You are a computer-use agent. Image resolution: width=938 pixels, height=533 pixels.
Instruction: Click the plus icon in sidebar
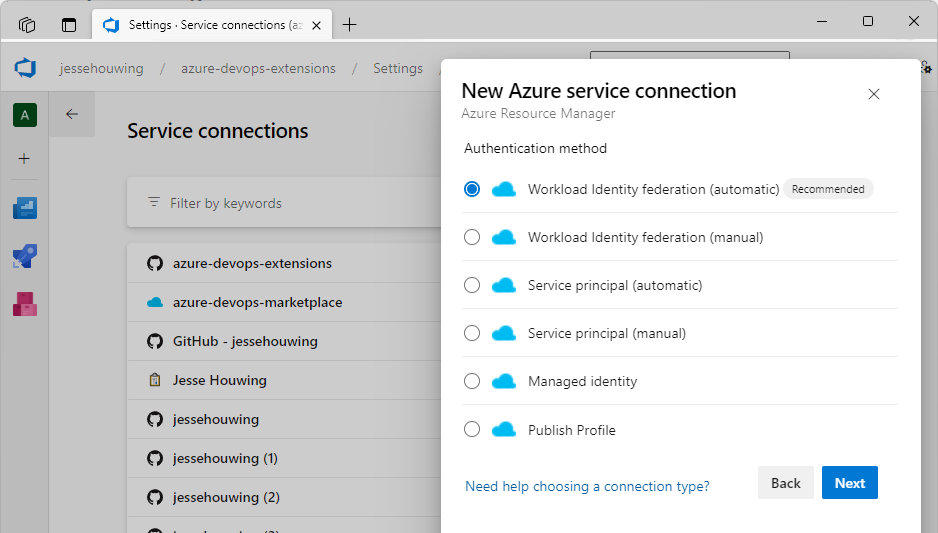[24, 159]
